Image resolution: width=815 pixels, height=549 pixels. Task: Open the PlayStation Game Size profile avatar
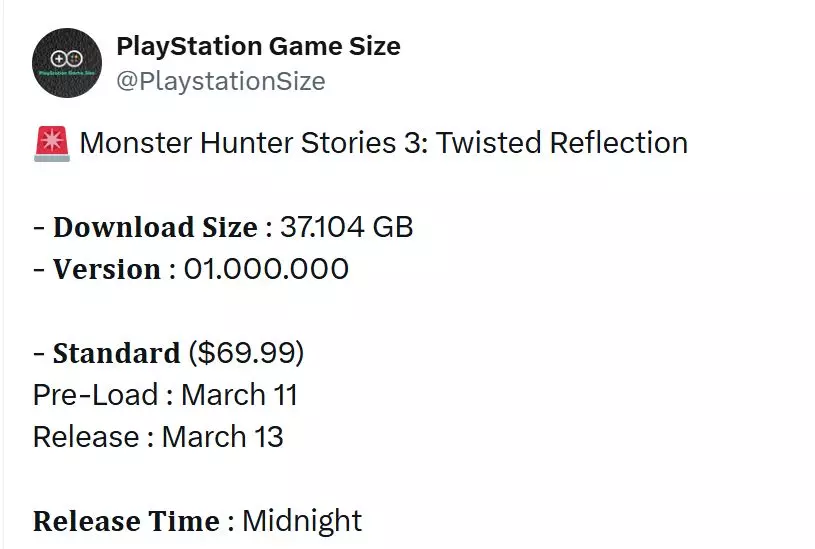[x=67, y=63]
